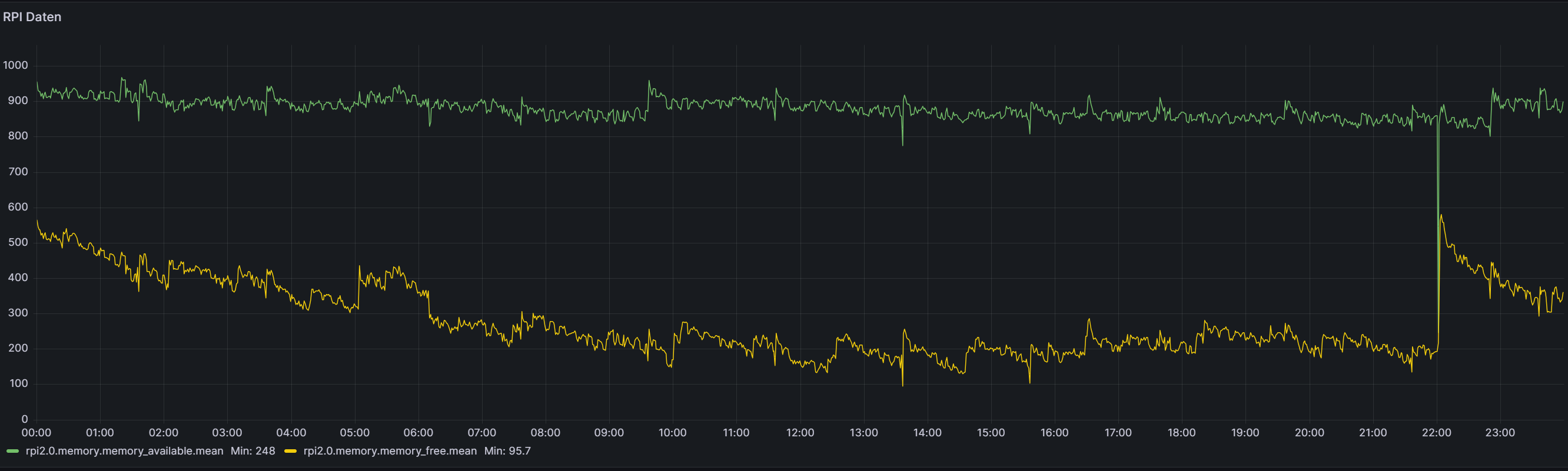Image resolution: width=1568 pixels, height=471 pixels.
Task: Click the 14:00 time axis label
Action: (927, 433)
